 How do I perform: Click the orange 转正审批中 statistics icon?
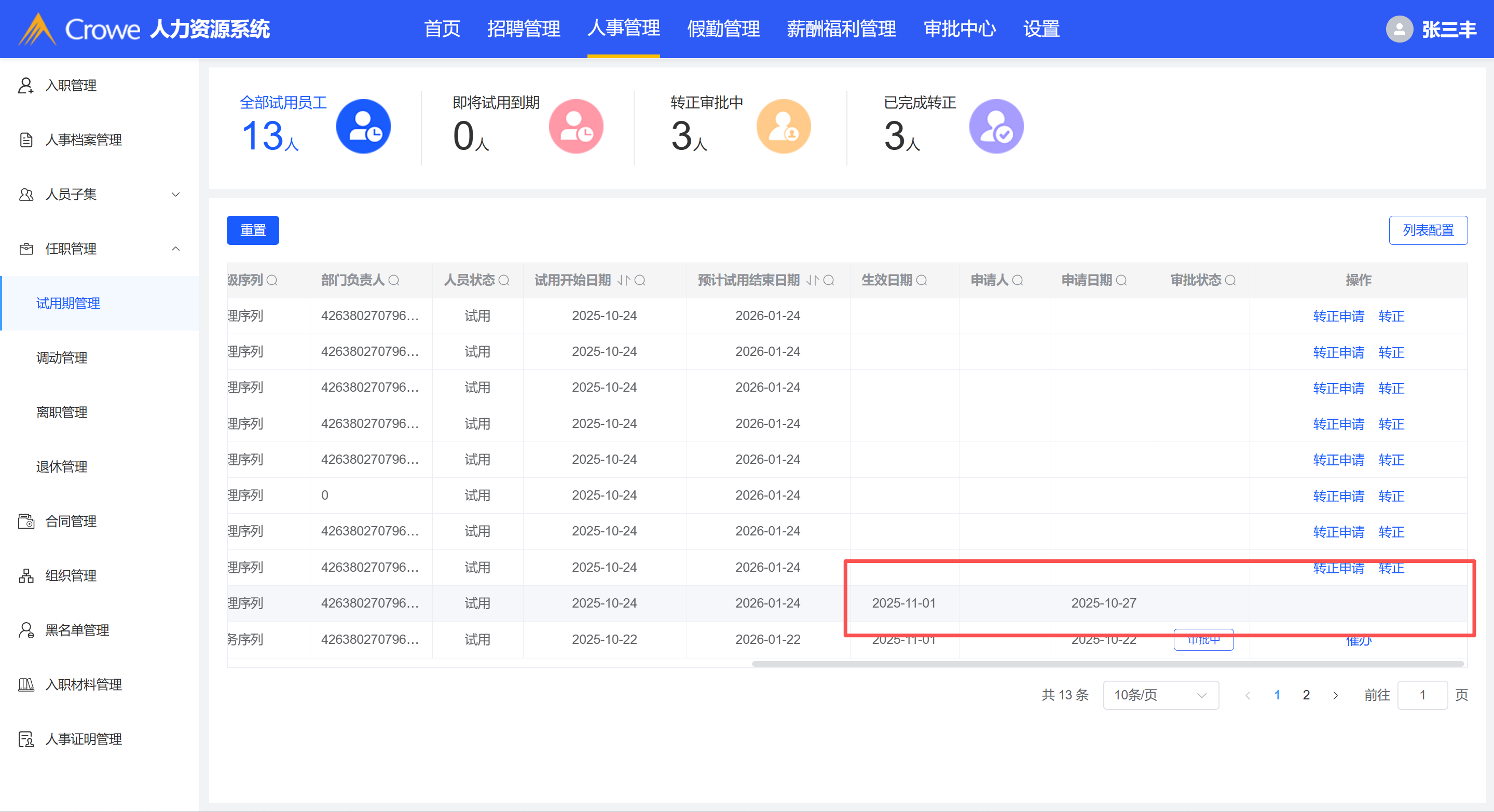pos(783,127)
